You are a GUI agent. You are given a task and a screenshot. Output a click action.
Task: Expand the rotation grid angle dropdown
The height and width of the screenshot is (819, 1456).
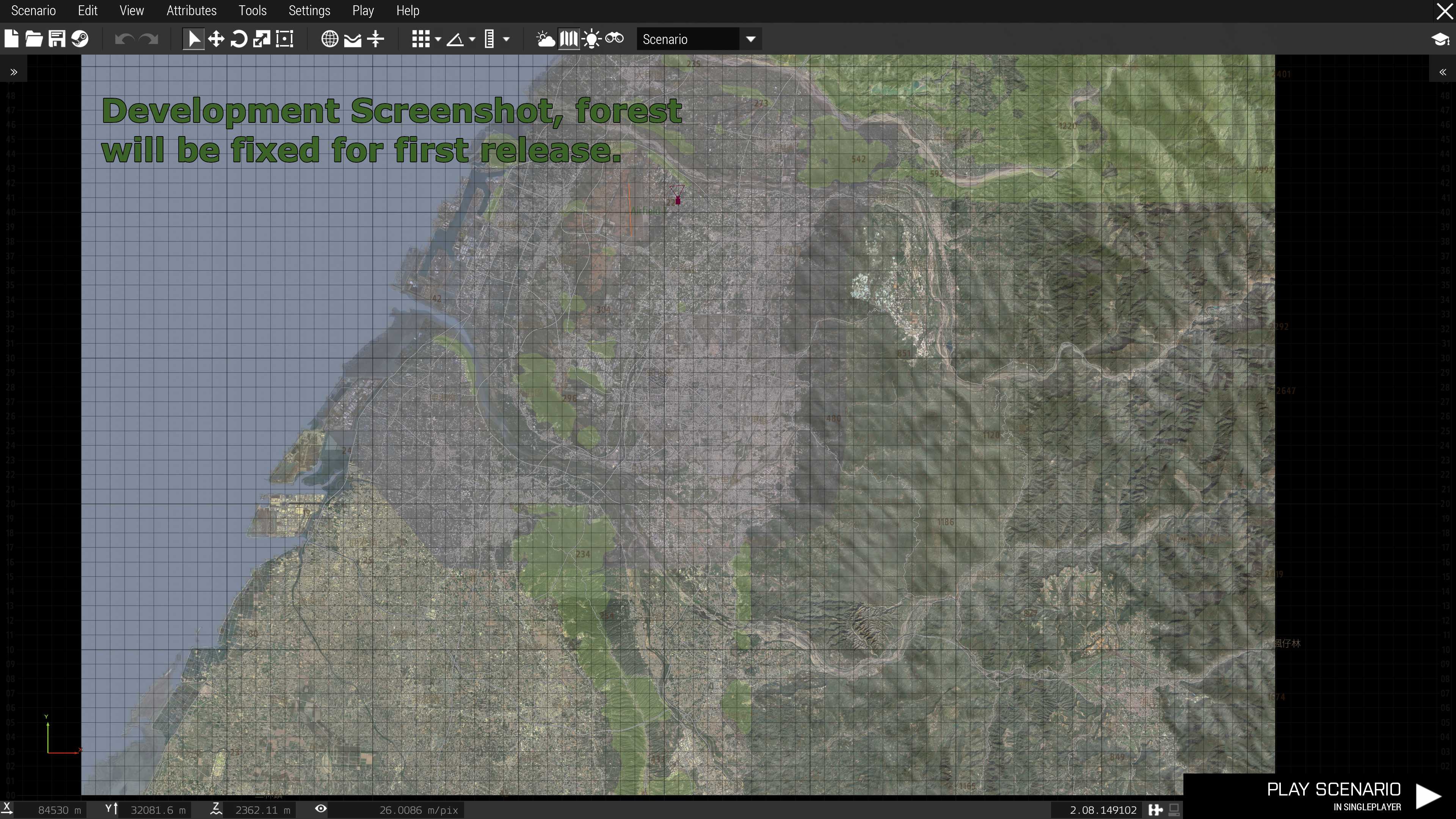click(472, 39)
